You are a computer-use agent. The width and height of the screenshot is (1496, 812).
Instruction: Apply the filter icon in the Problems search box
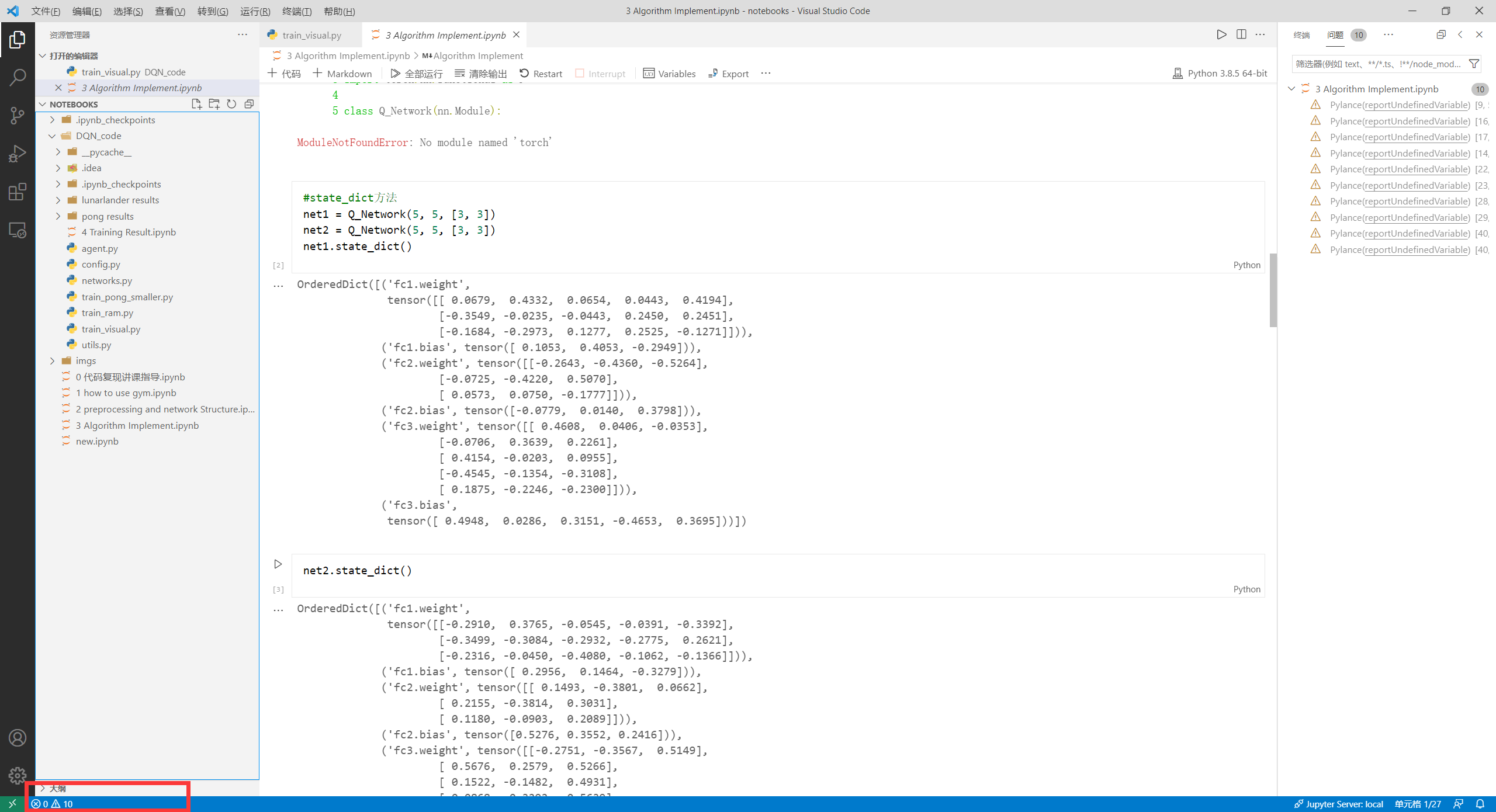point(1474,64)
